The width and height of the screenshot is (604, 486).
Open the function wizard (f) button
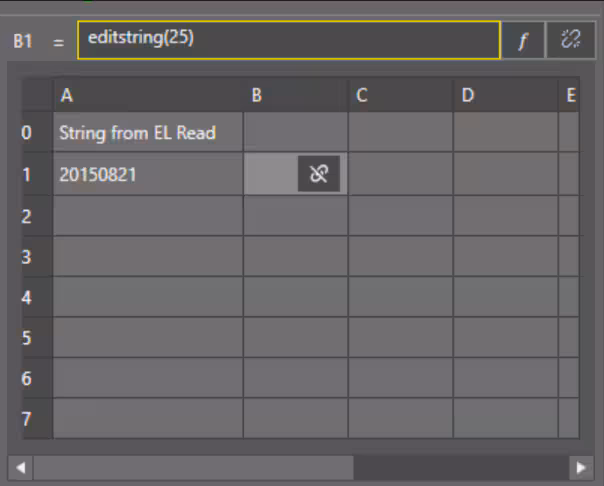pos(523,40)
